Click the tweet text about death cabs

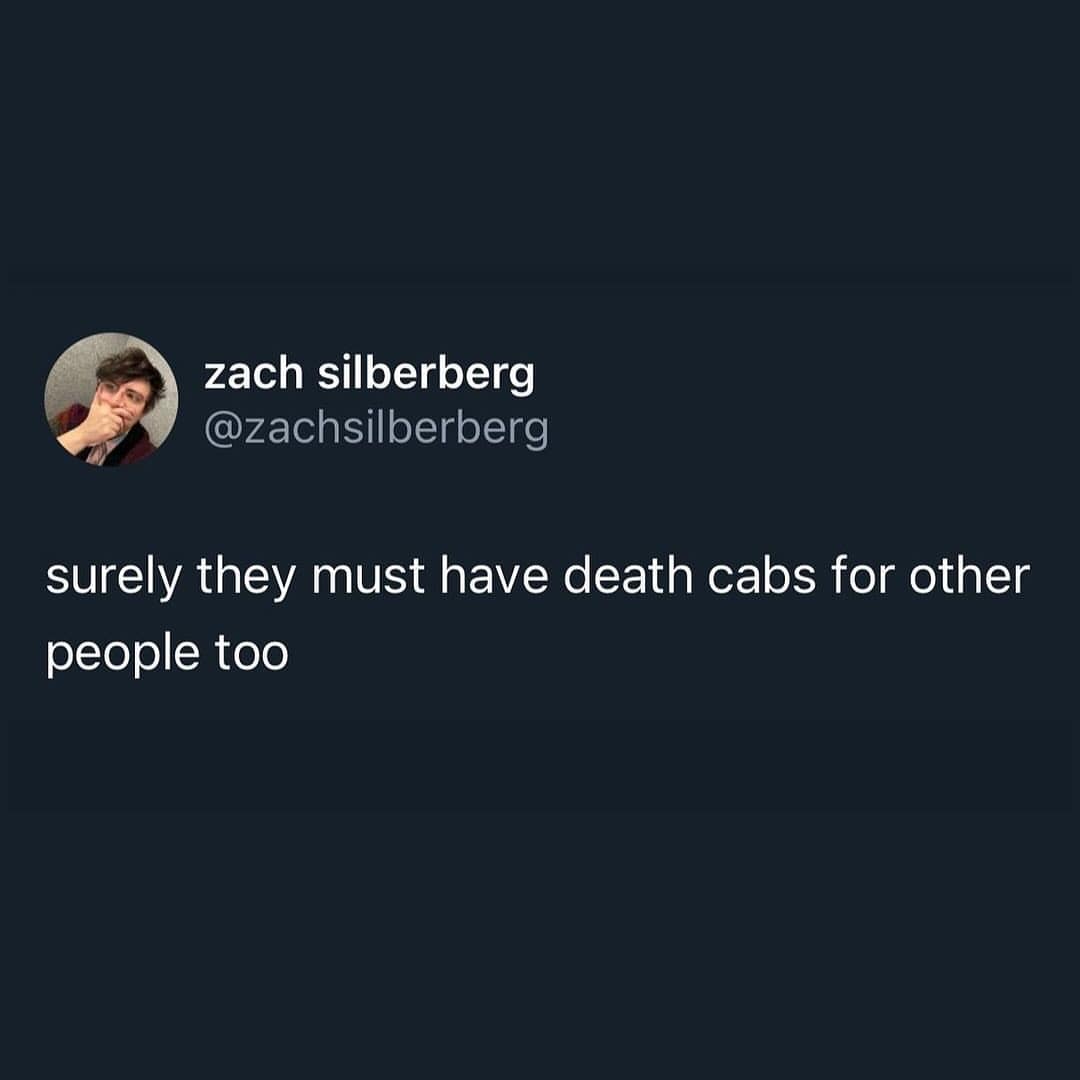tap(538, 614)
